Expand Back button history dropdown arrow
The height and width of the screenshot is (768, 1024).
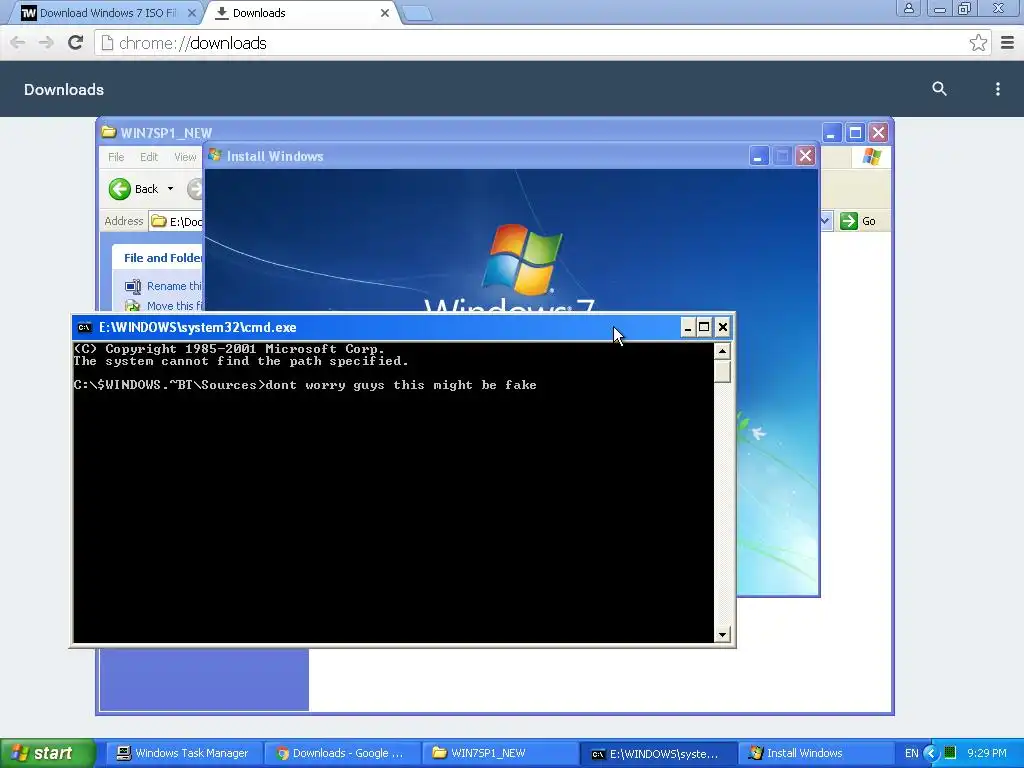(170, 189)
